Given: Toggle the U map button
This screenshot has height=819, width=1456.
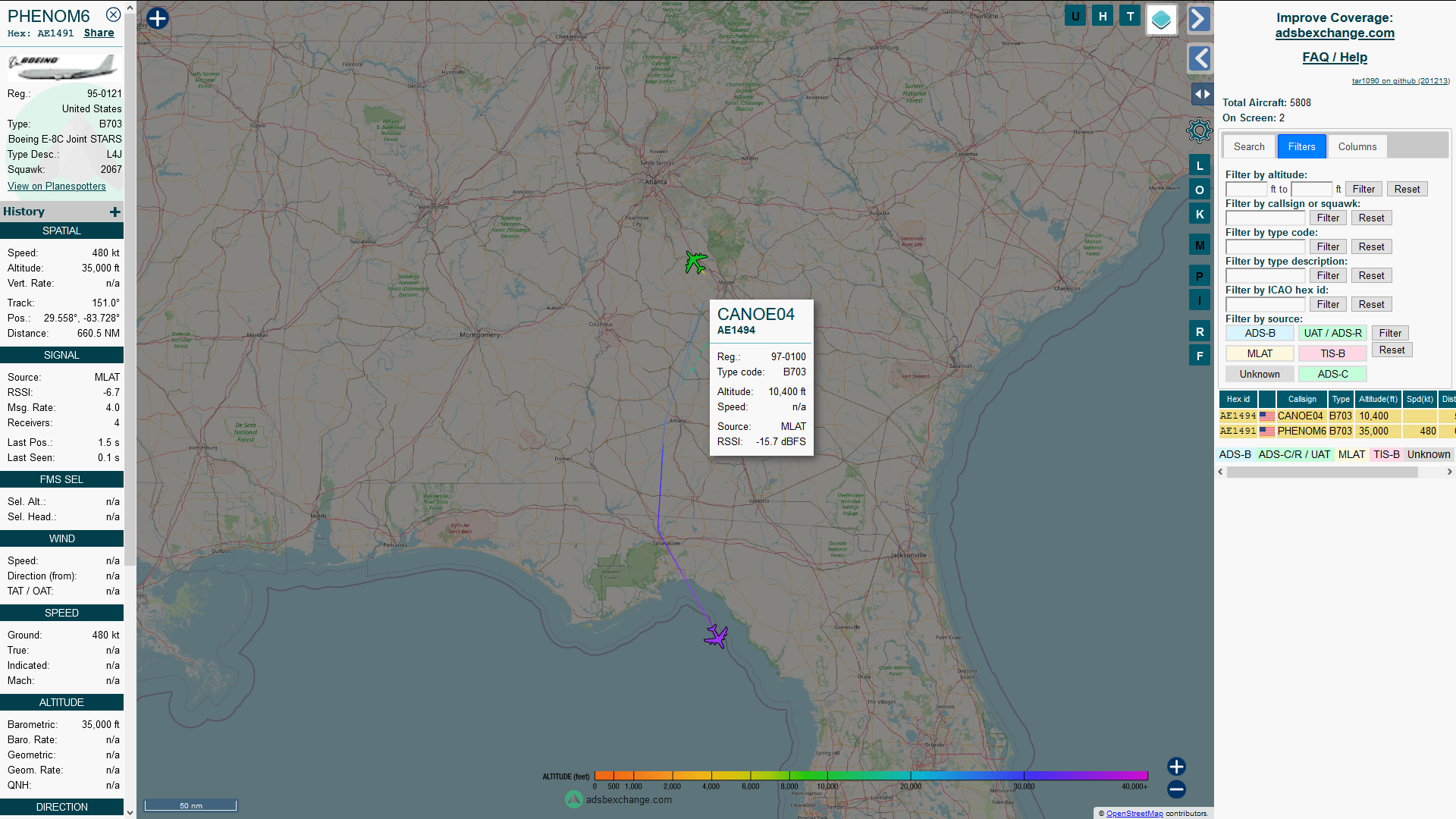Looking at the screenshot, I should [x=1075, y=16].
